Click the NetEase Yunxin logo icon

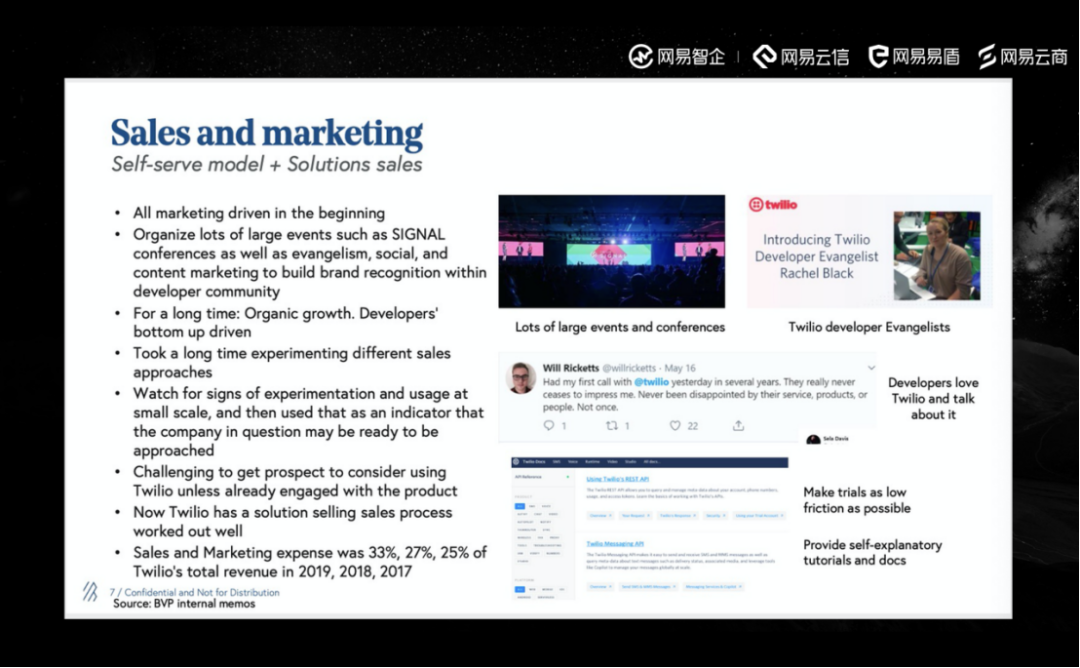(x=765, y=56)
